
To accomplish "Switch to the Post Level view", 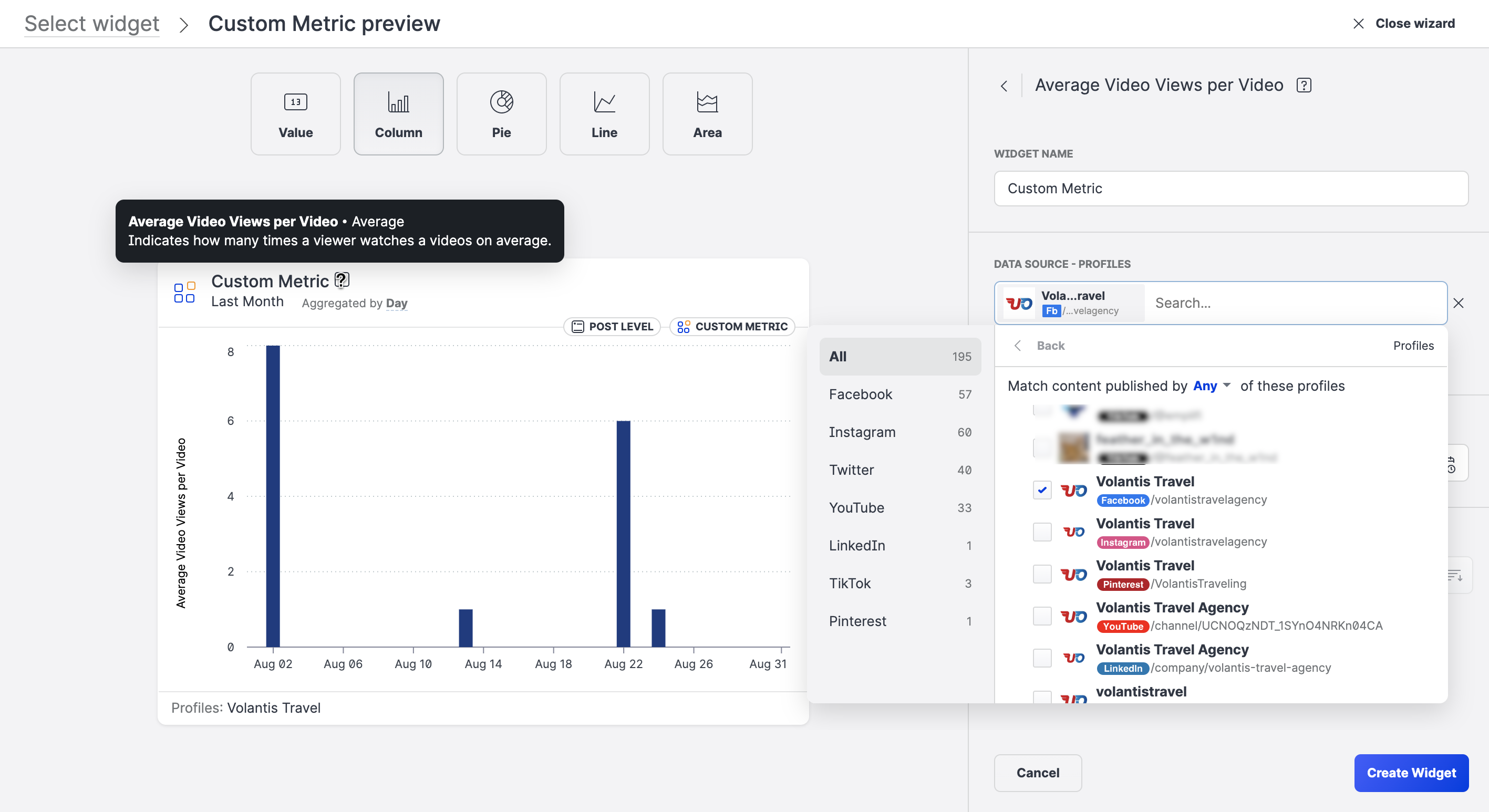I will click(x=612, y=326).
